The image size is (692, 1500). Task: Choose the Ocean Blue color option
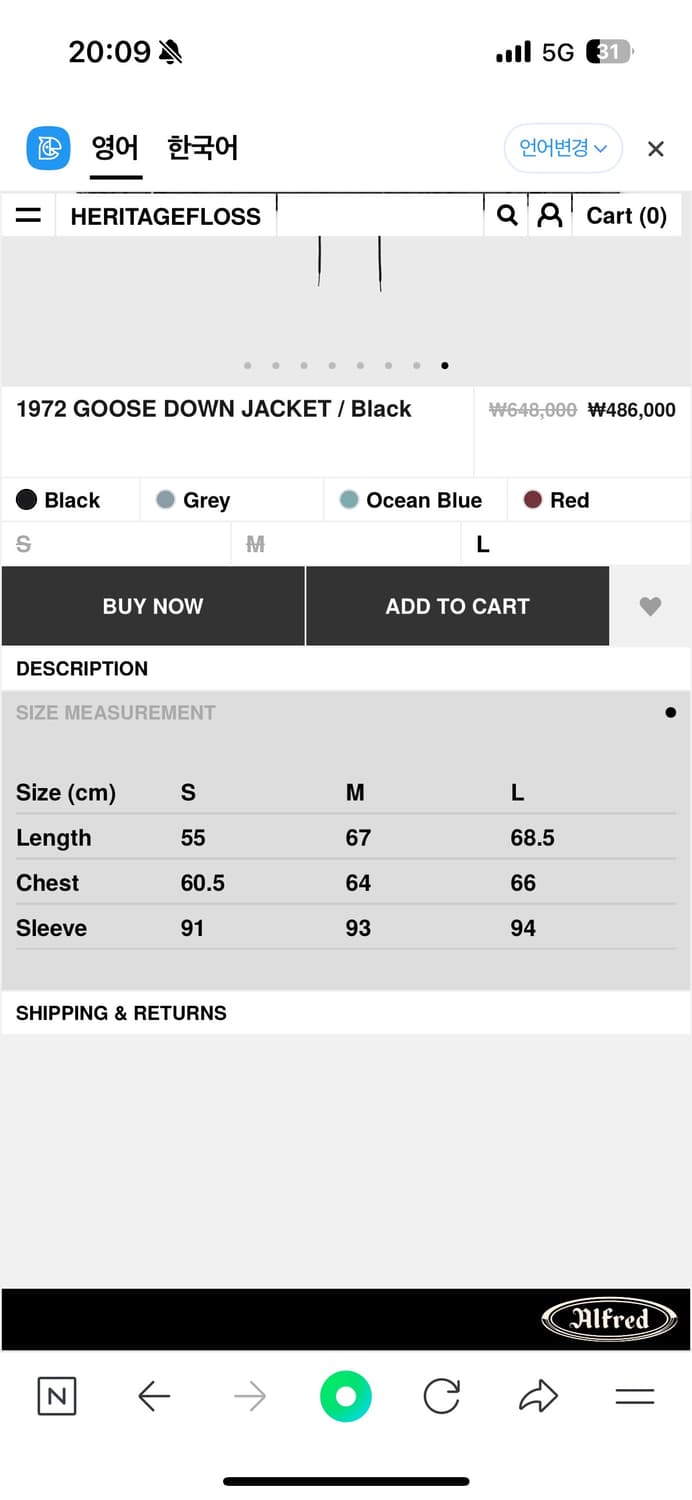click(x=411, y=500)
